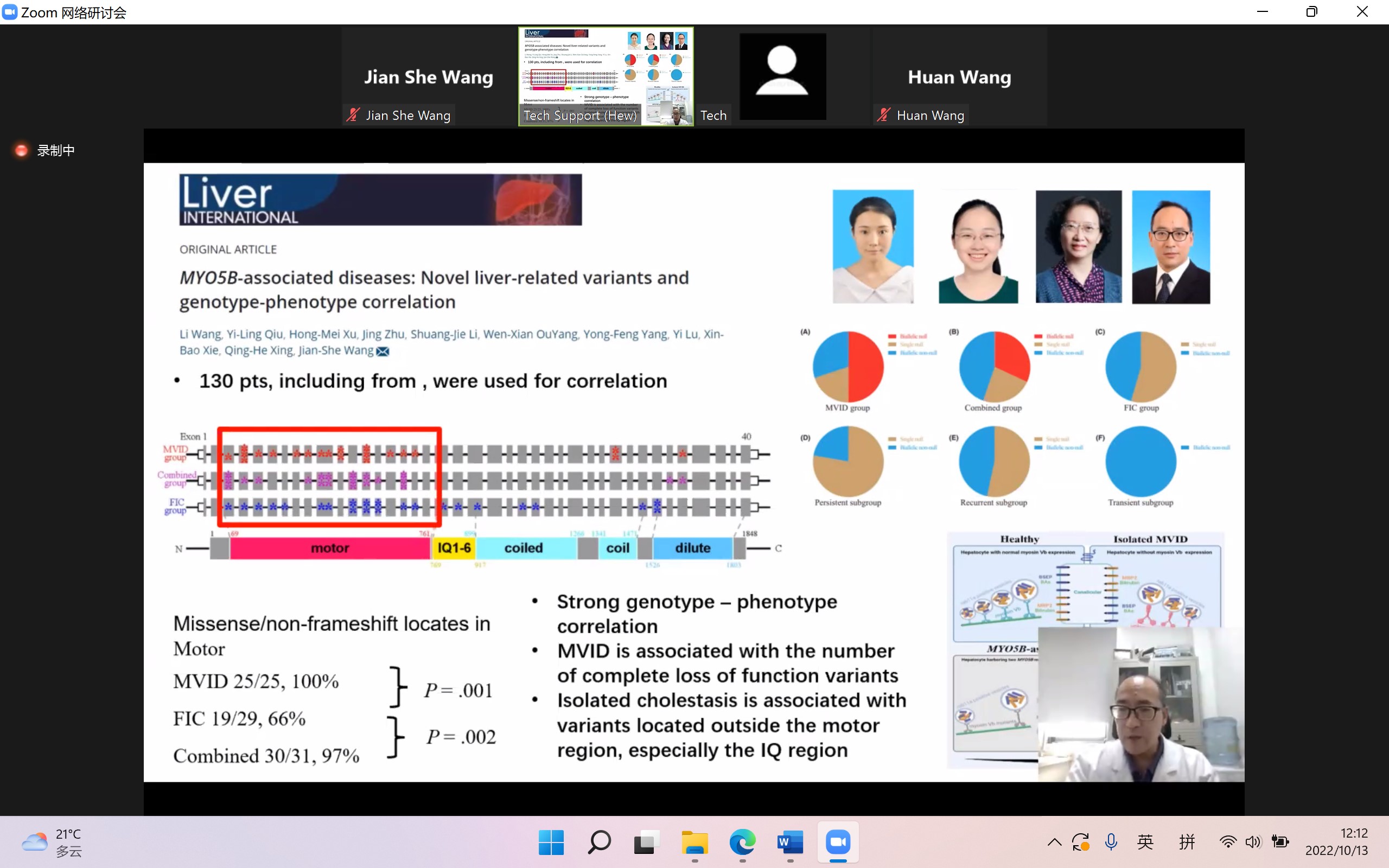Switch to Word in taskbar

(x=791, y=842)
